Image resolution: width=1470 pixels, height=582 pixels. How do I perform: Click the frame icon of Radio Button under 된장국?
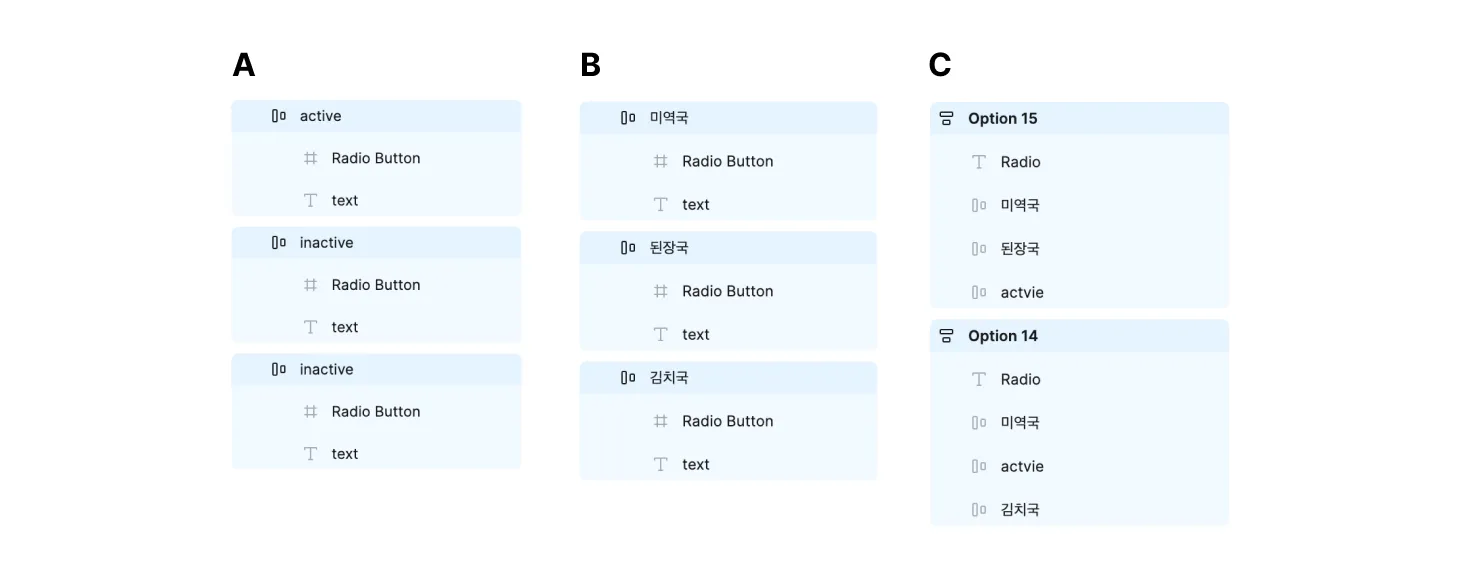click(660, 291)
